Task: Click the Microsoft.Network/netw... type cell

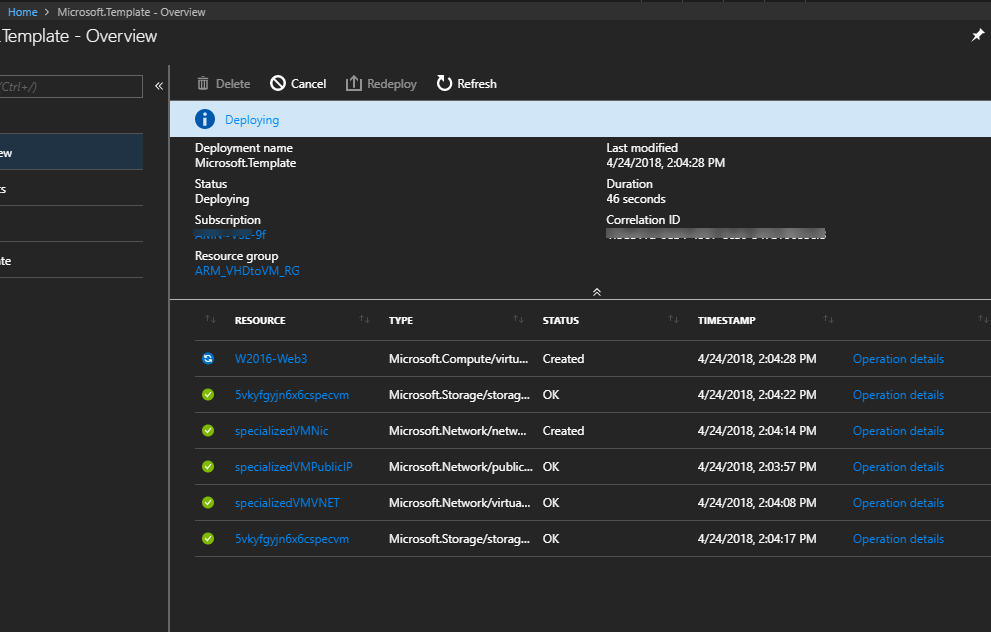Action: coord(458,430)
